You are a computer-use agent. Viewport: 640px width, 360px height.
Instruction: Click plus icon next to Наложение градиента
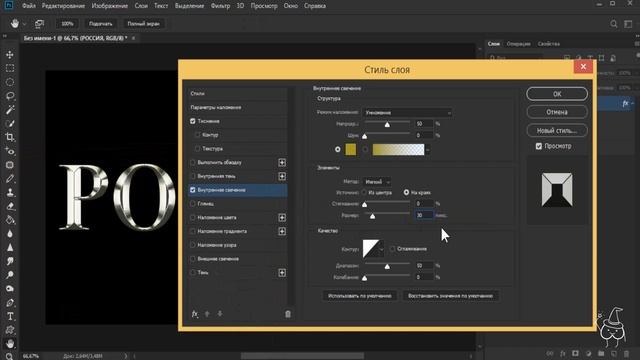(x=282, y=231)
